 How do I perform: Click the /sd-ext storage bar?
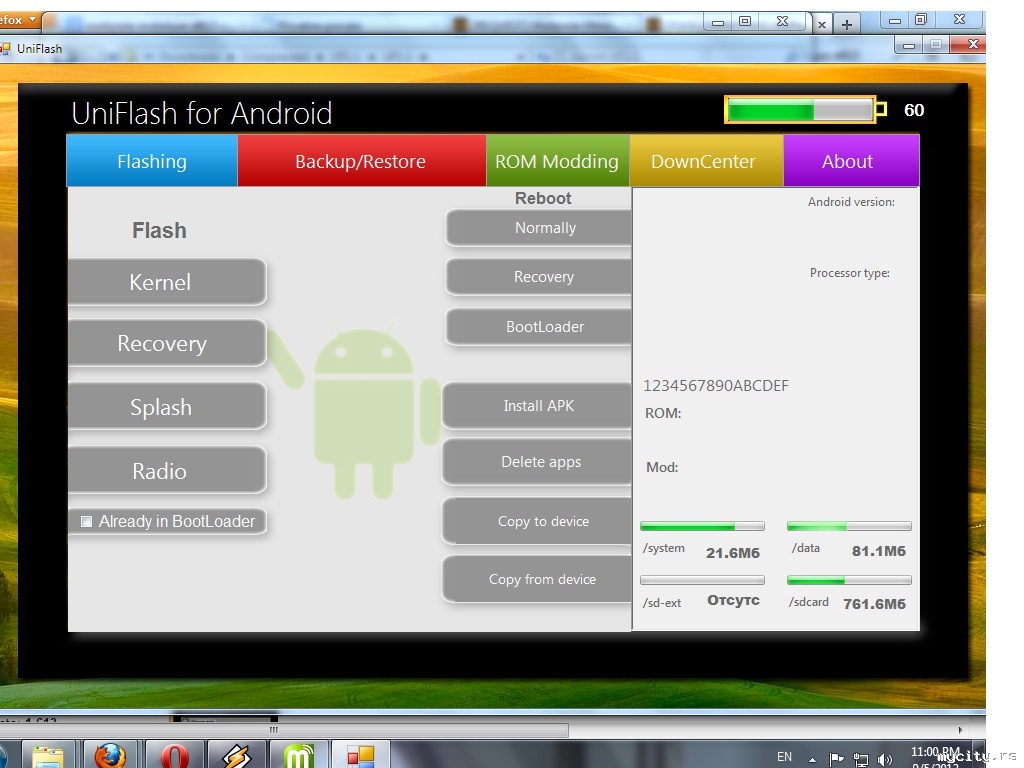point(702,580)
